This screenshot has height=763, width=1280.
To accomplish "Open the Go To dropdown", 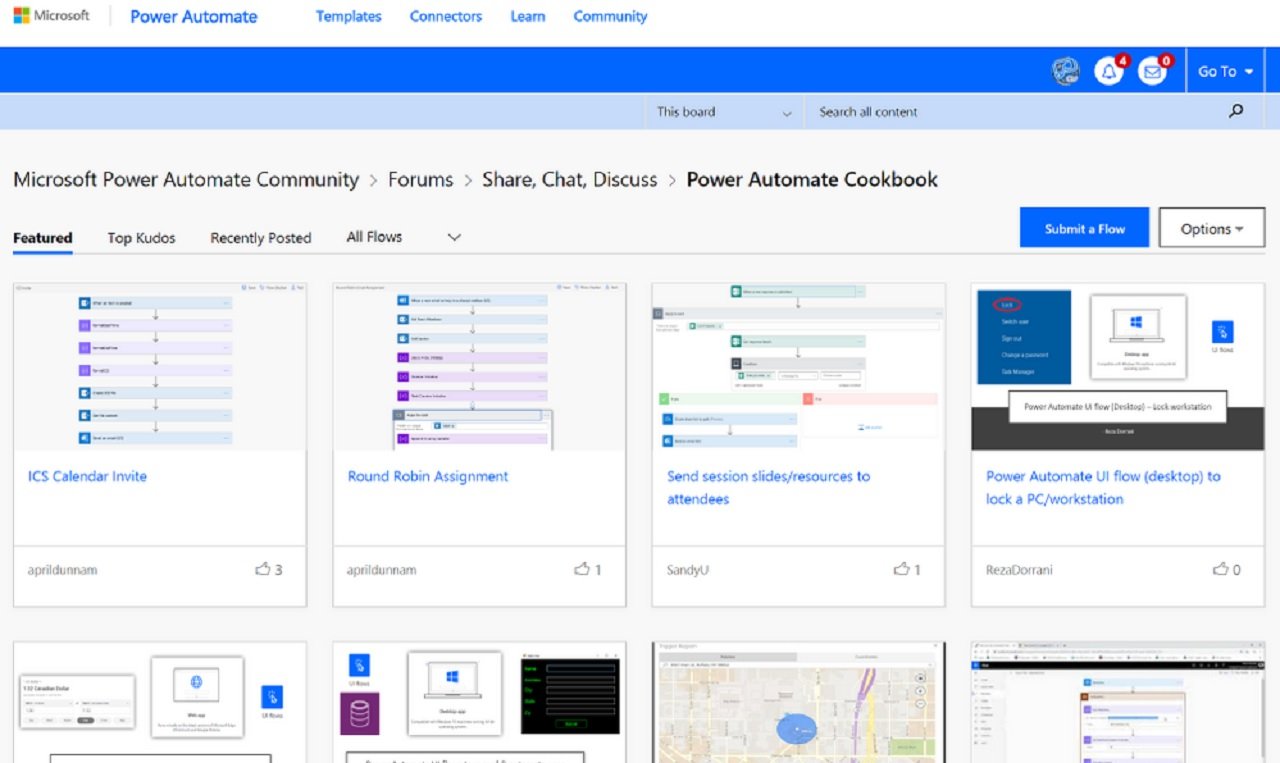I will coord(1224,71).
